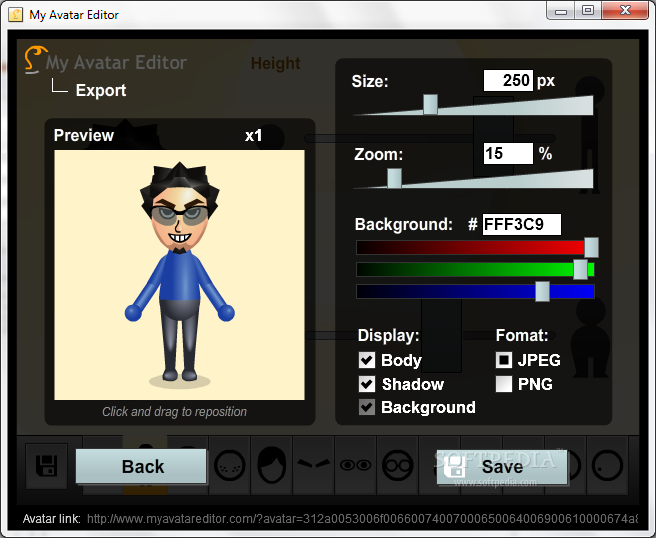This screenshot has width=656, height=538.
Task: Click the blue background color slider
Action: click(x=475, y=291)
